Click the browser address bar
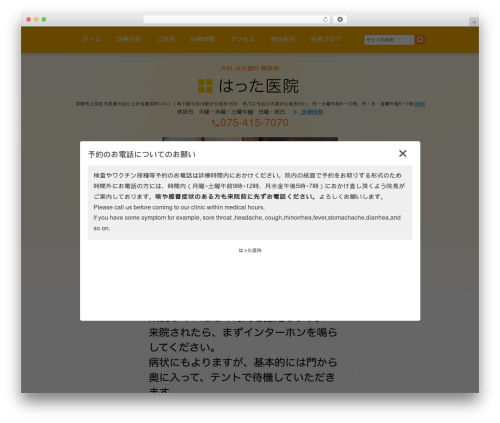 (237, 20)
